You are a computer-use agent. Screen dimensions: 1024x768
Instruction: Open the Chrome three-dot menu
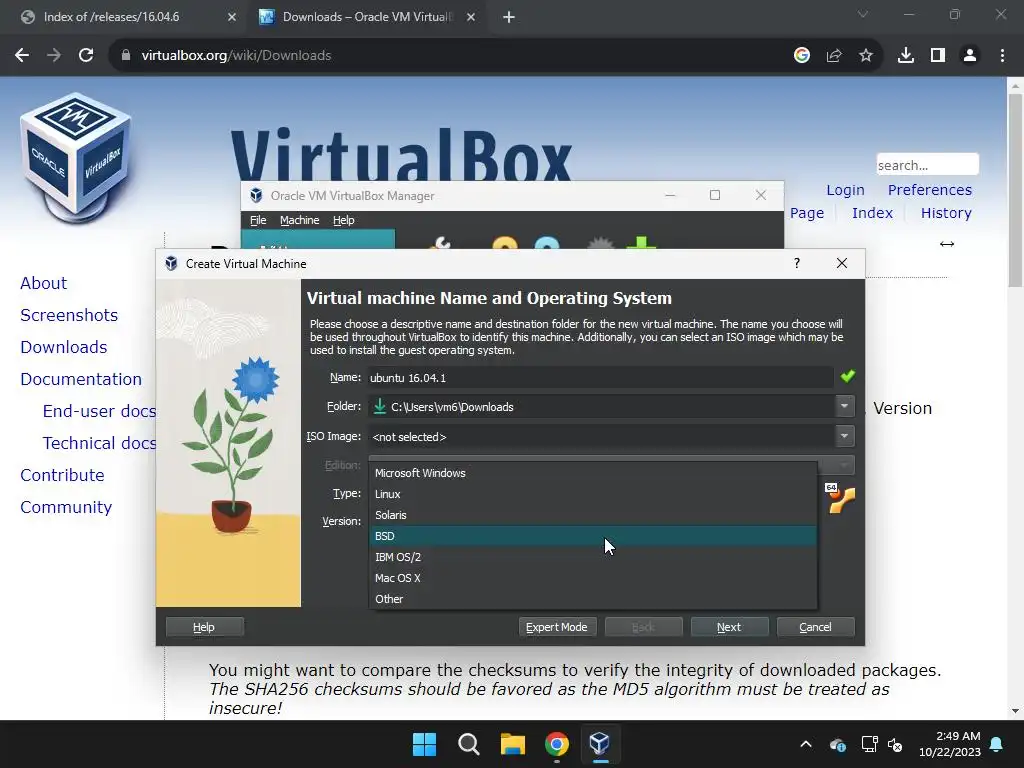[1002, 56]
